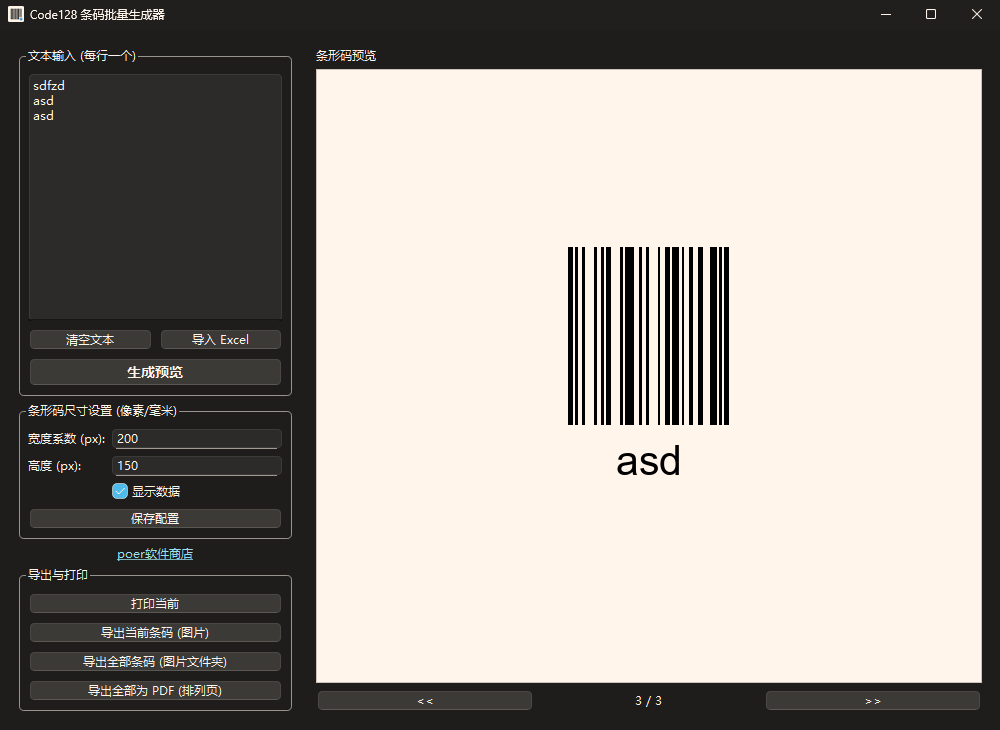Screen dimensions: 1000x730
Task: Click the 清空文本 button
Action: tap(90, 340)
